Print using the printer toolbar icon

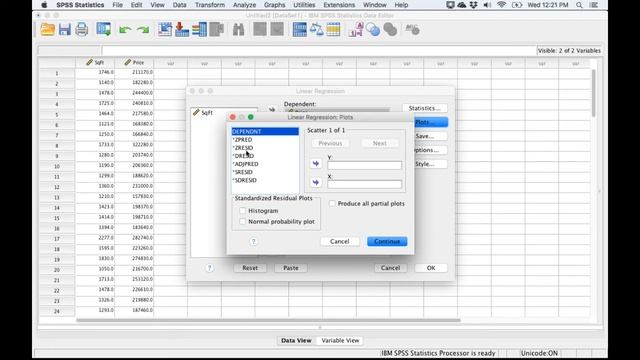click(x=82, y=29)
